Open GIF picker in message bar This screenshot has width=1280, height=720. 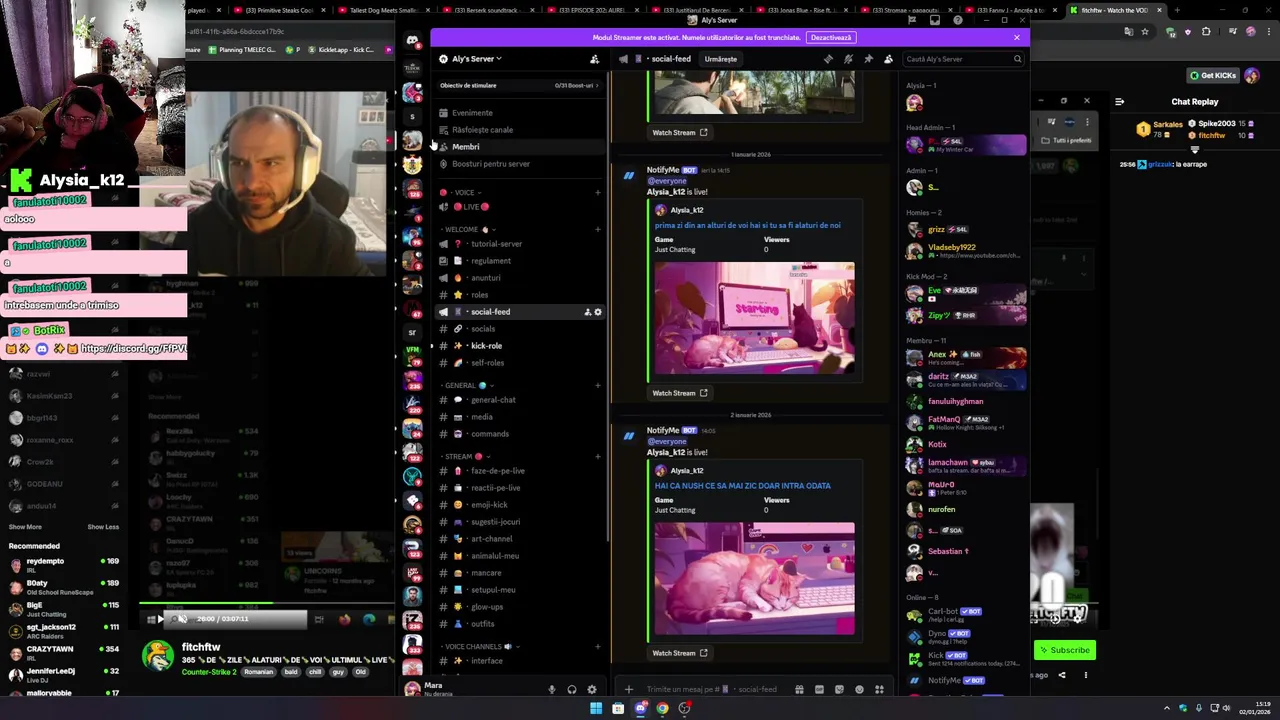point(819,689)
